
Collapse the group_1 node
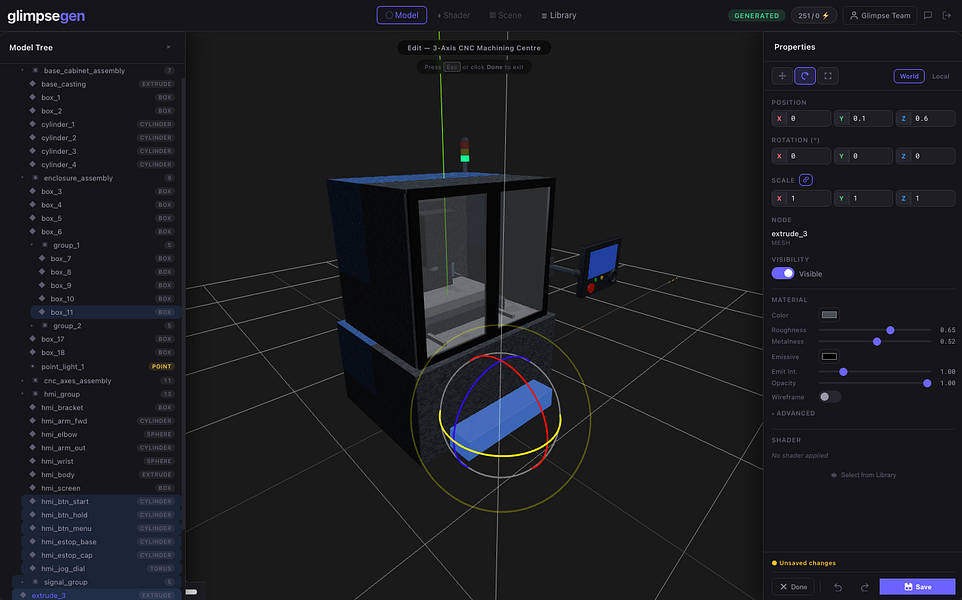(32, 245)
